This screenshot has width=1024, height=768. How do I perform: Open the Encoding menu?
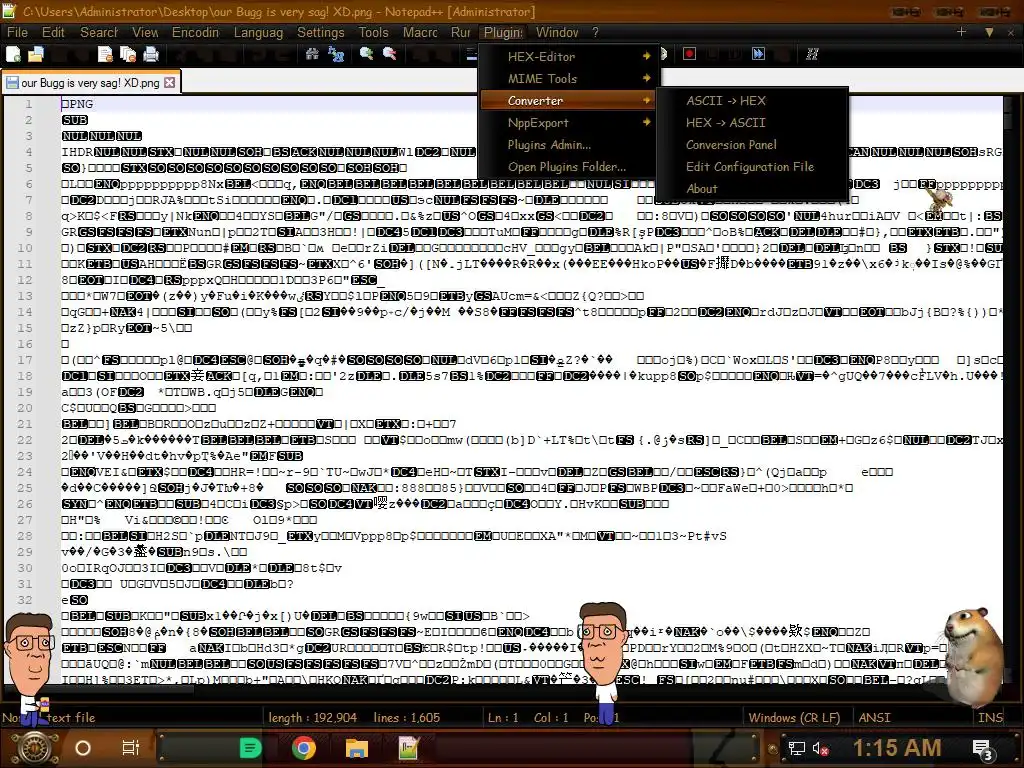(x=195, y=32)
